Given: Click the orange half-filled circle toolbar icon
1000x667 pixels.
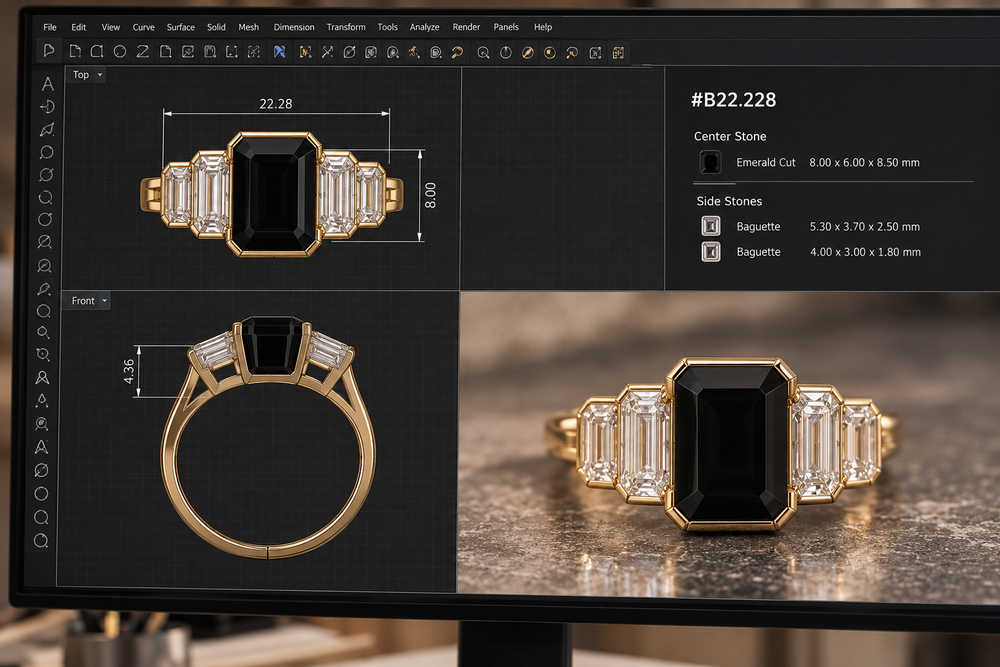Looking at the screenshot, I should tap(550, 53).
